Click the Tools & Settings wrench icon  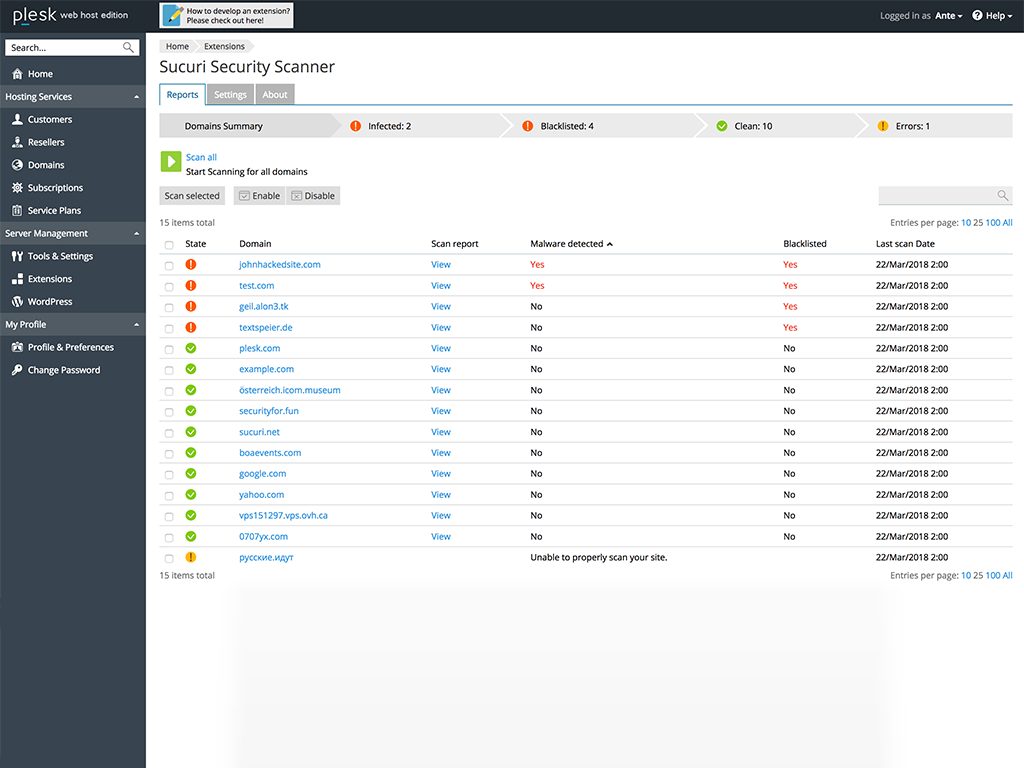[x=17, y=256]
